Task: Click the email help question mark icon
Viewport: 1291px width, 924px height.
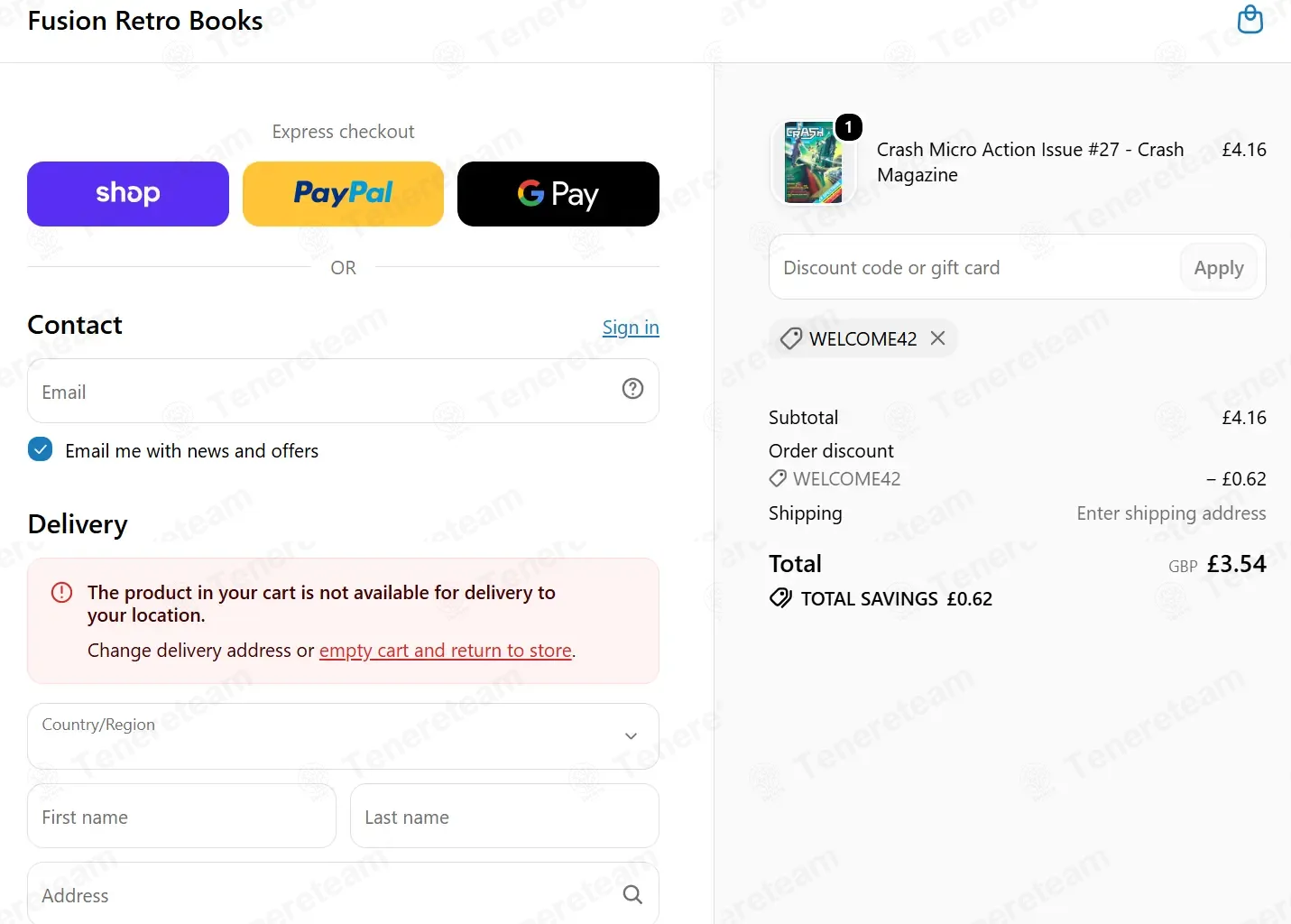Action: pyautogui.click(x=632, y=389)
